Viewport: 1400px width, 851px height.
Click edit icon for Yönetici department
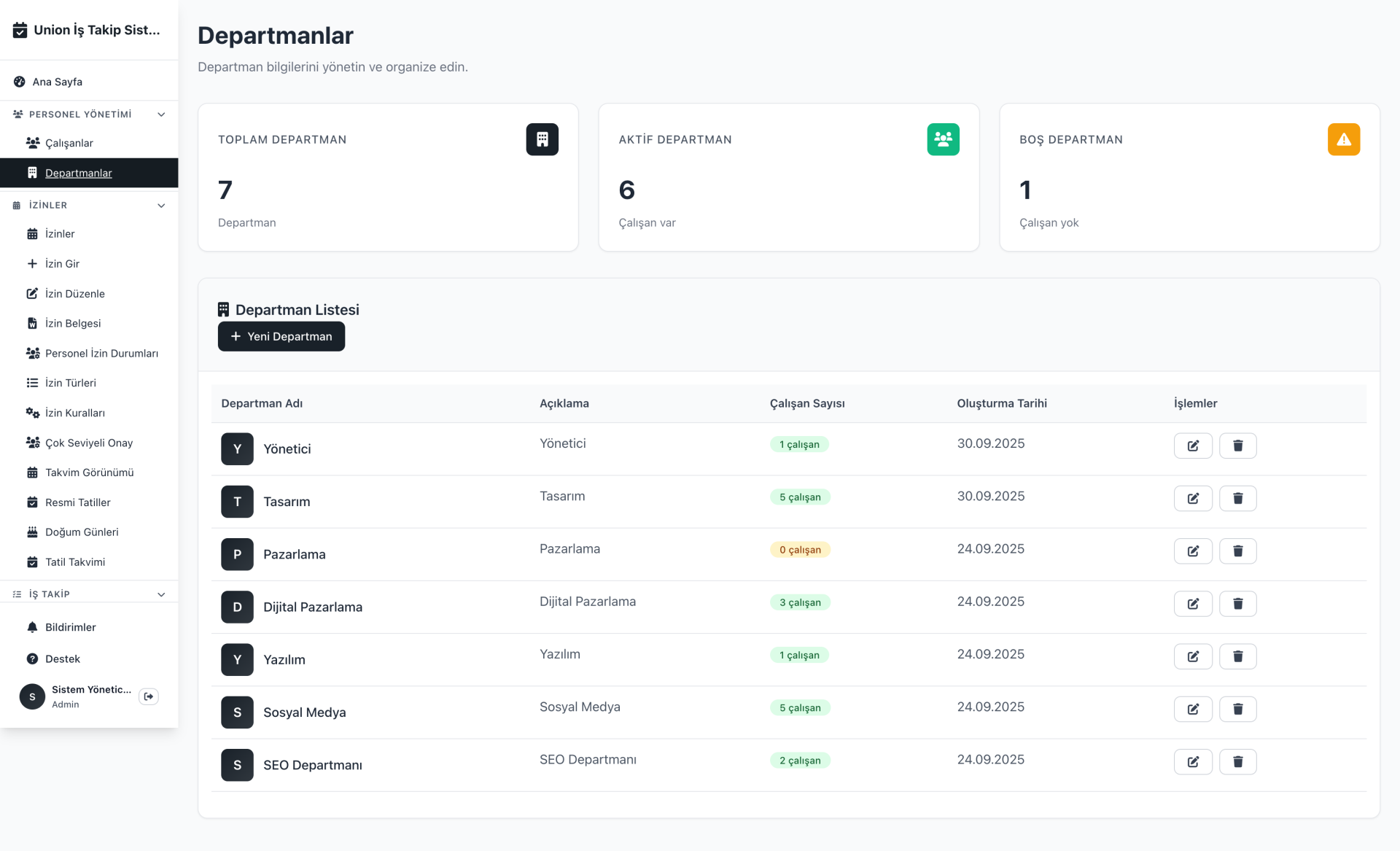pyautogui.click(x=1193, y=446)
